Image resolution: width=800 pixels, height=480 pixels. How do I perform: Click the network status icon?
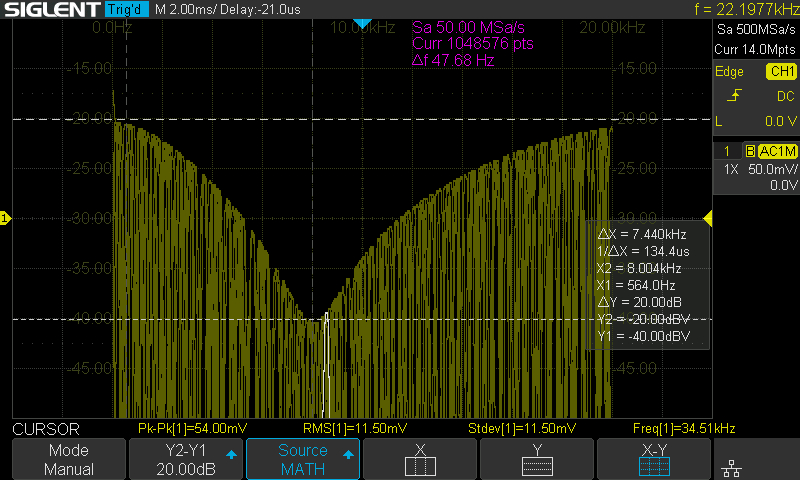(731, 468)
